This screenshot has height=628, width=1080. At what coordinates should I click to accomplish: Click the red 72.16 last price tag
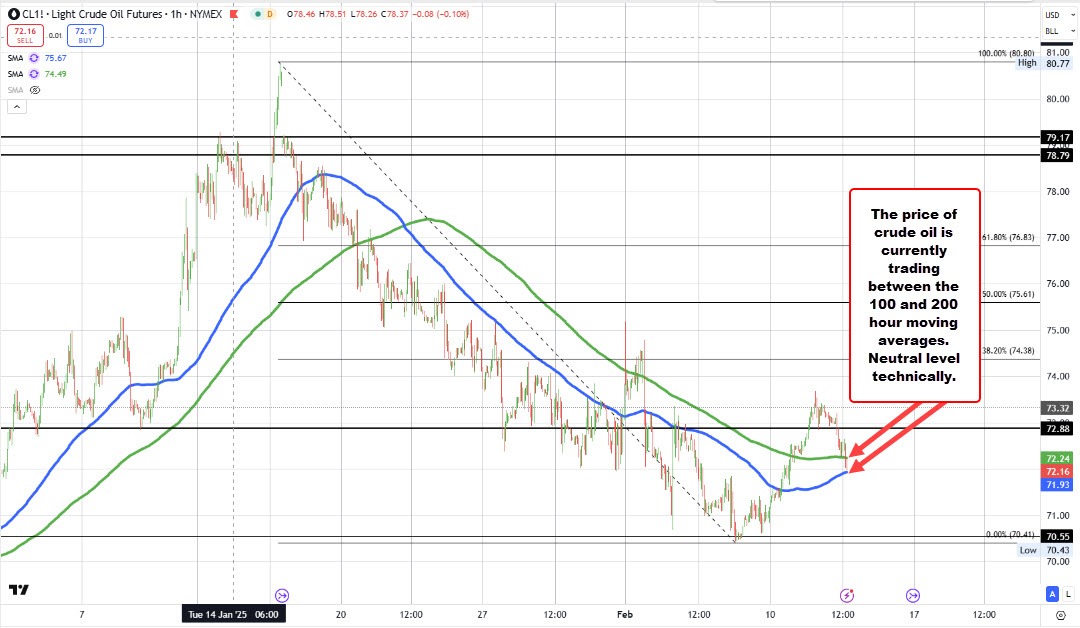click(x=1057, y=472)
